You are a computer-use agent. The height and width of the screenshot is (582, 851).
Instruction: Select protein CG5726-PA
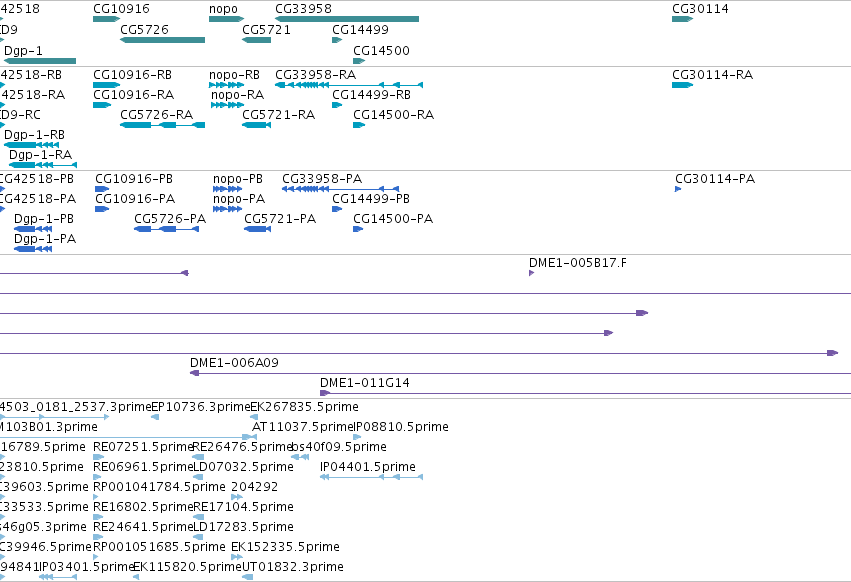pyautogui.click(x=167, y=229)
